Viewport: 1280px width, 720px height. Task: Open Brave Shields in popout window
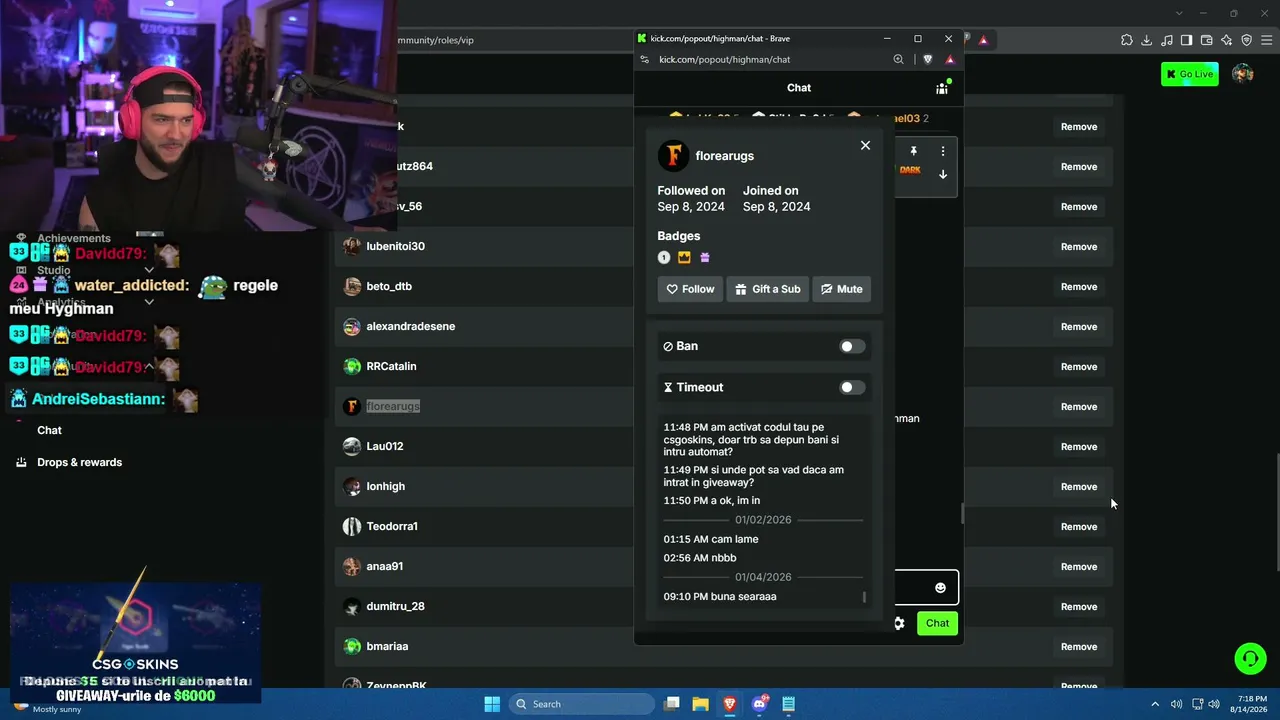pos(928,60)
